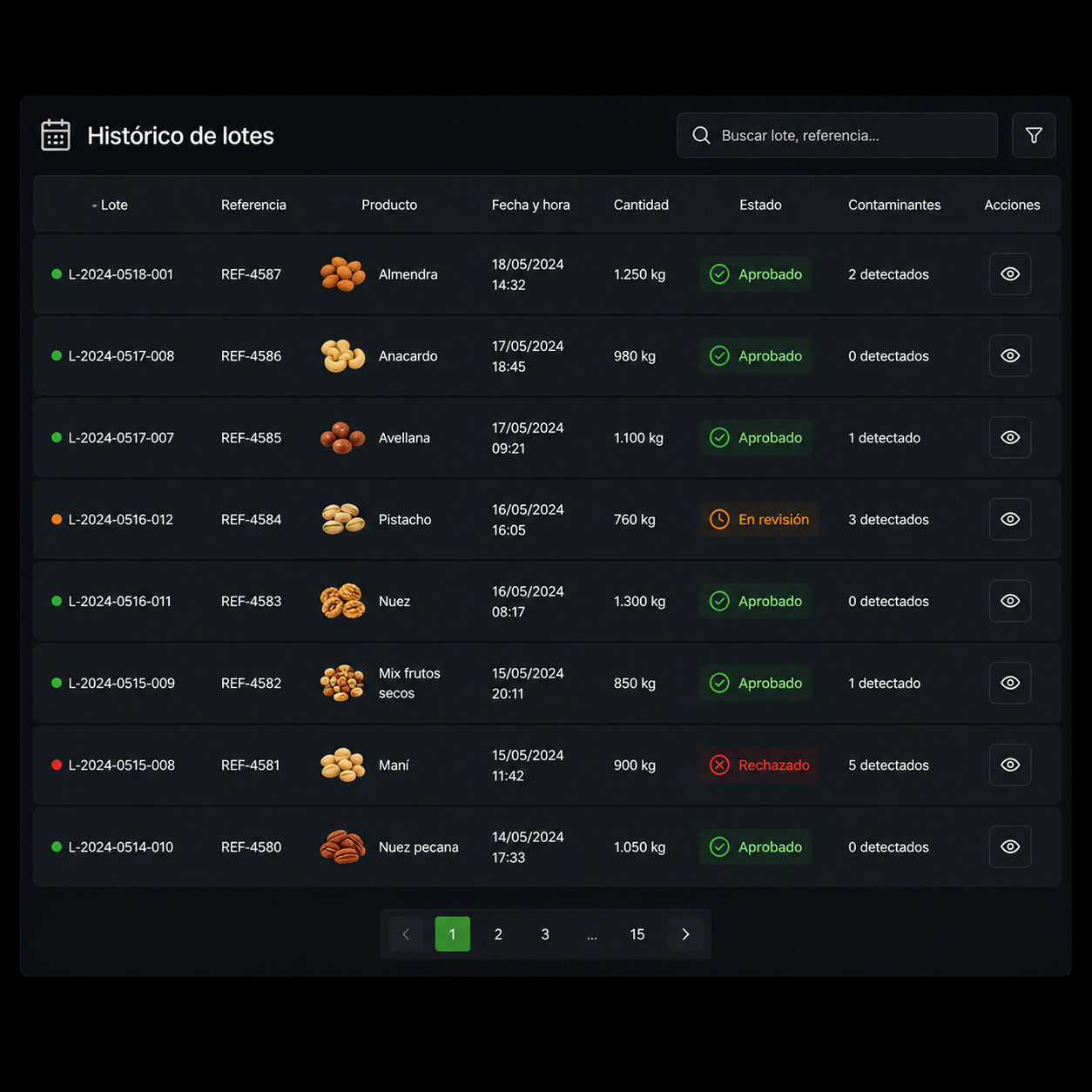
Task: Open the filter funnel button
Action: click(1034, 135)
